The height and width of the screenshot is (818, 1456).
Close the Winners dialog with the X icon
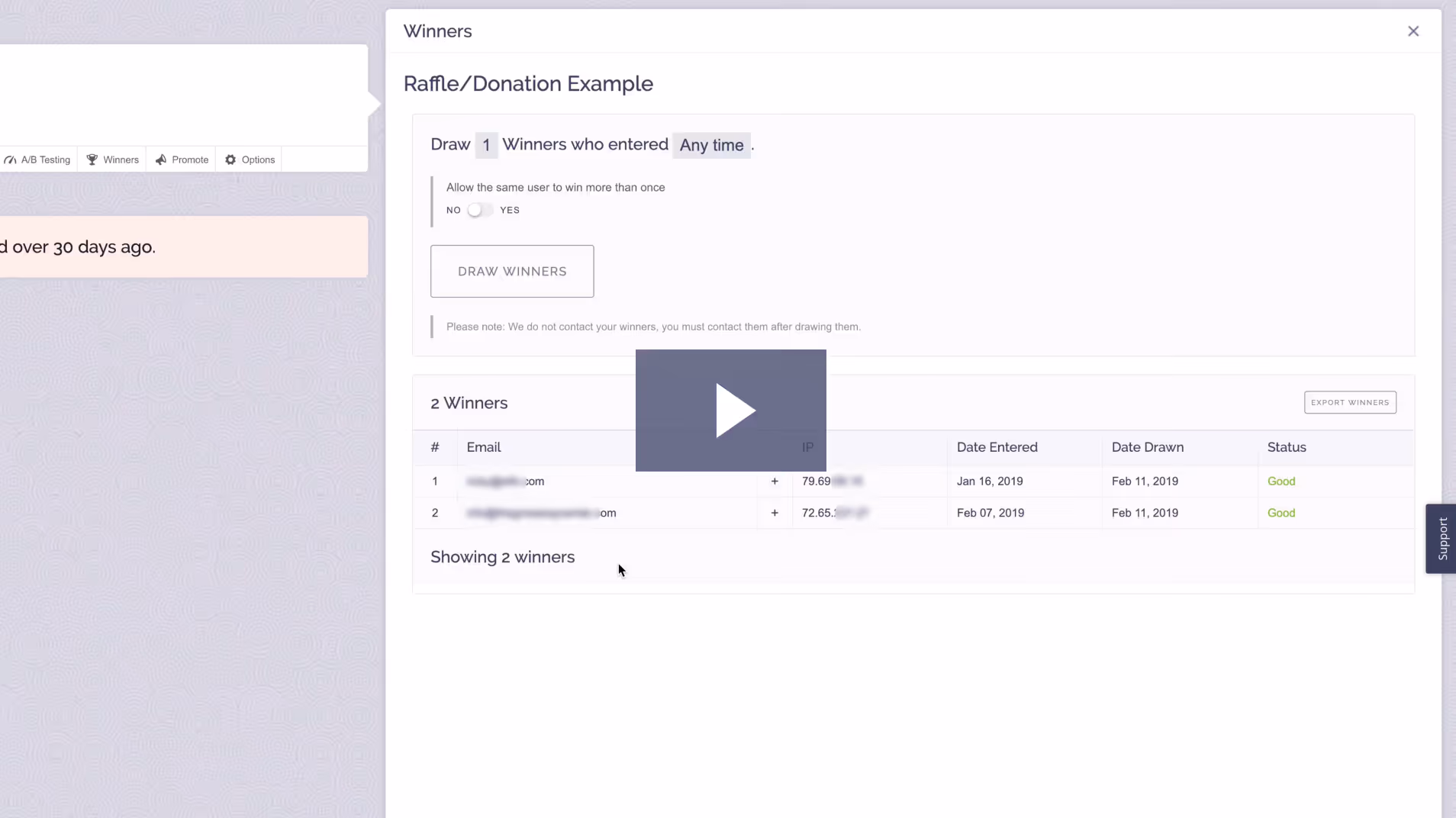coord(1413,31)
